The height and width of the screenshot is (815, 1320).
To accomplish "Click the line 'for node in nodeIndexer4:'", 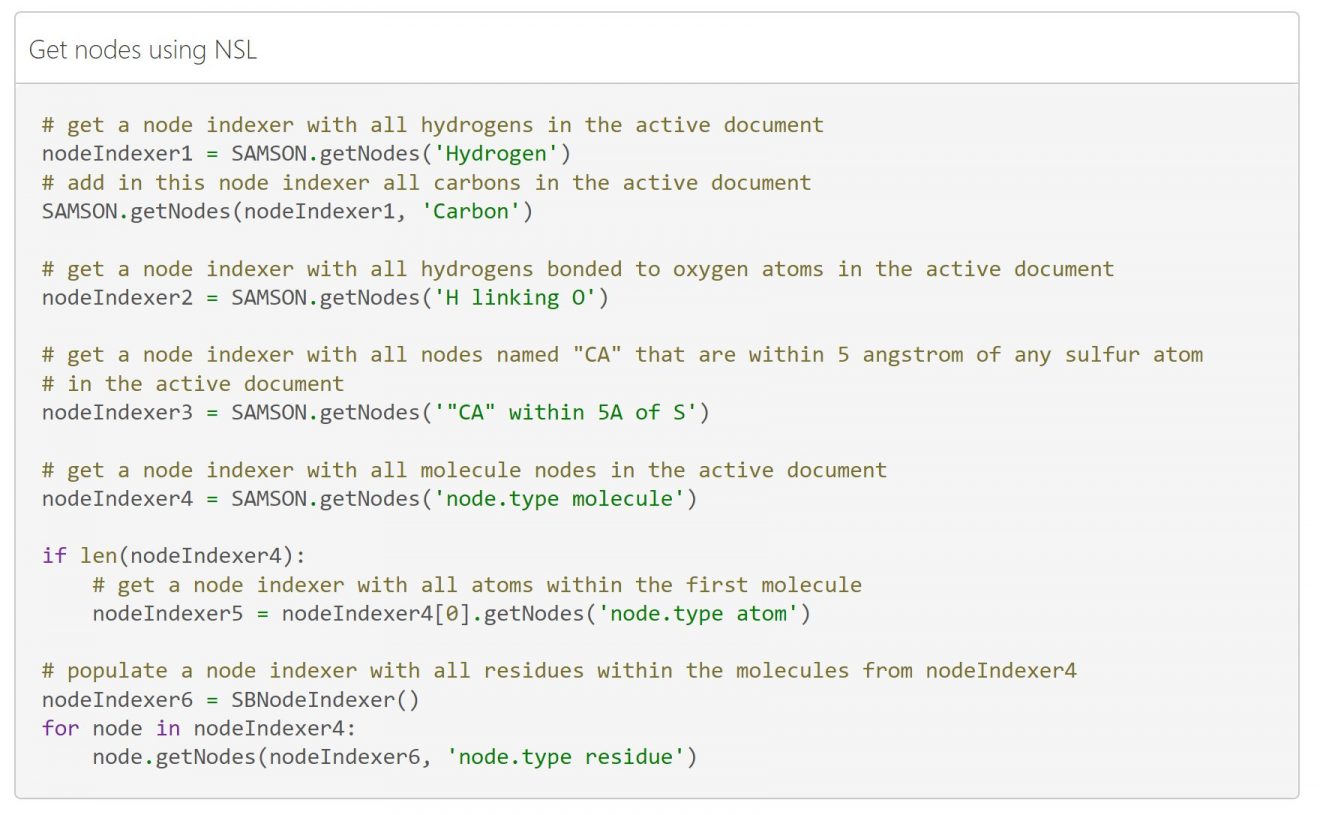I will point(199,728).
